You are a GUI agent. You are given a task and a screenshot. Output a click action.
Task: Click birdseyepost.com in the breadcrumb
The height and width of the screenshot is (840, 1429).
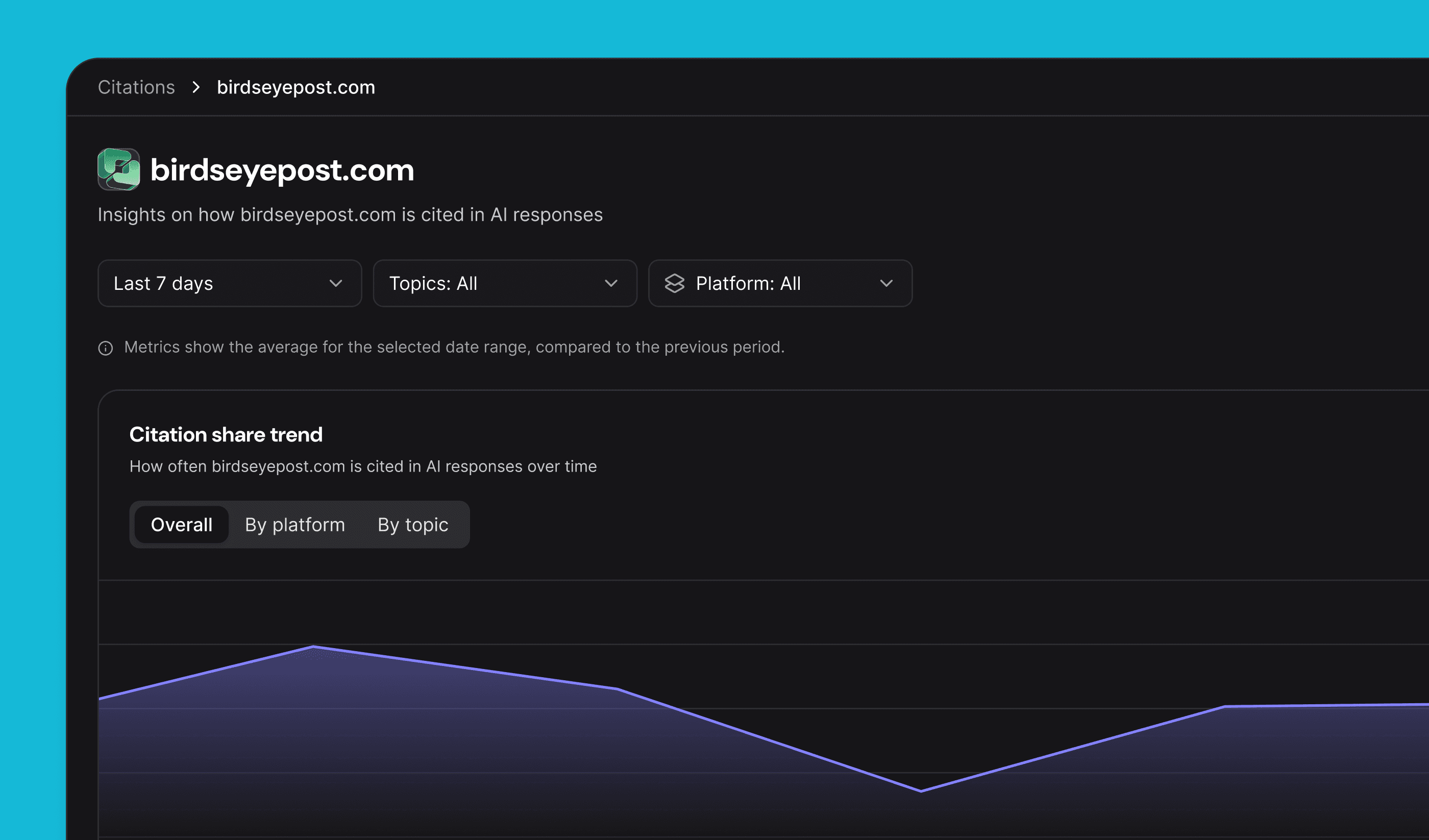pyautogui.click(x=295, y=87)
